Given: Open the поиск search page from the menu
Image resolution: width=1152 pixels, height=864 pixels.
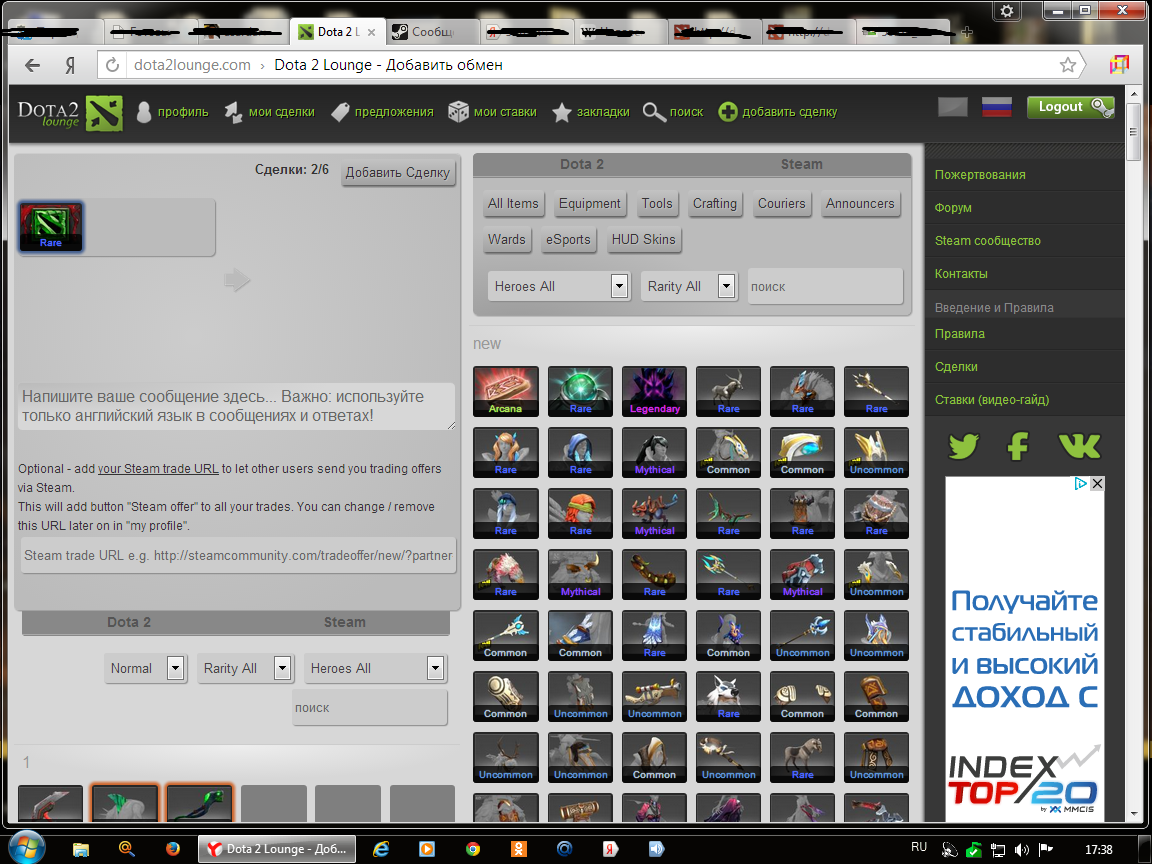Looking at the screenshot, I should [x=673, y=112].
